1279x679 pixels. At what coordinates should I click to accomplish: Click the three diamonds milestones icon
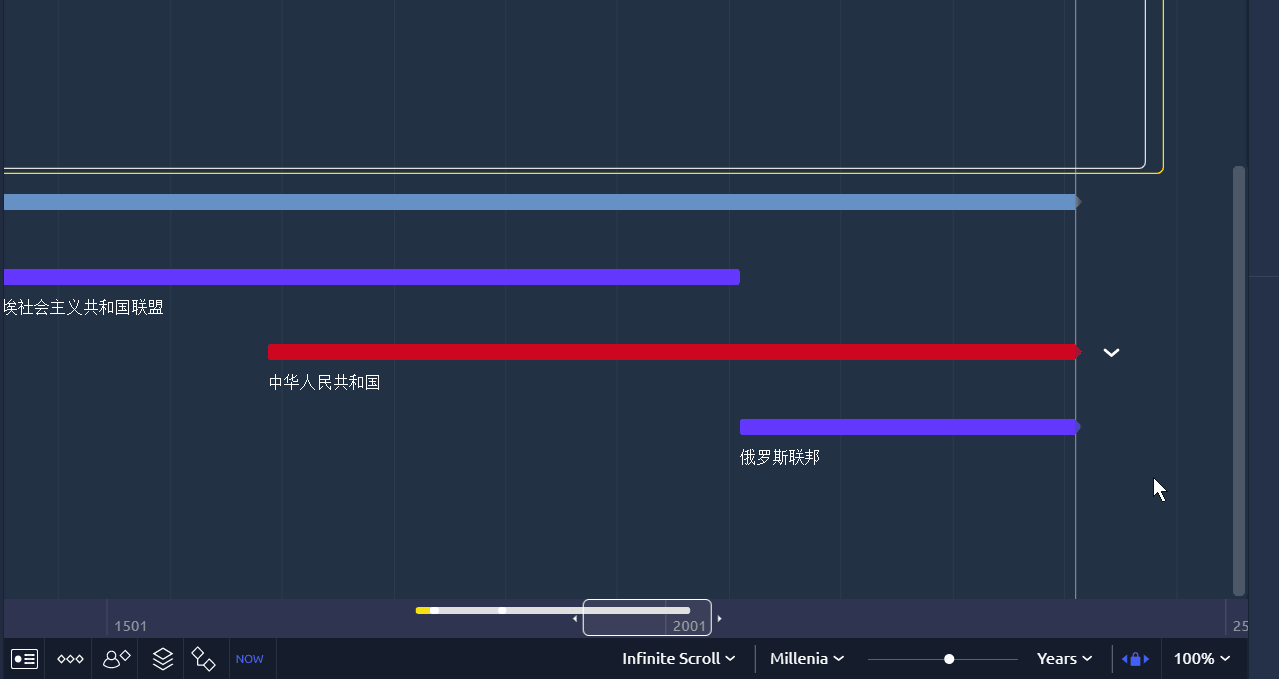[70, 659]
